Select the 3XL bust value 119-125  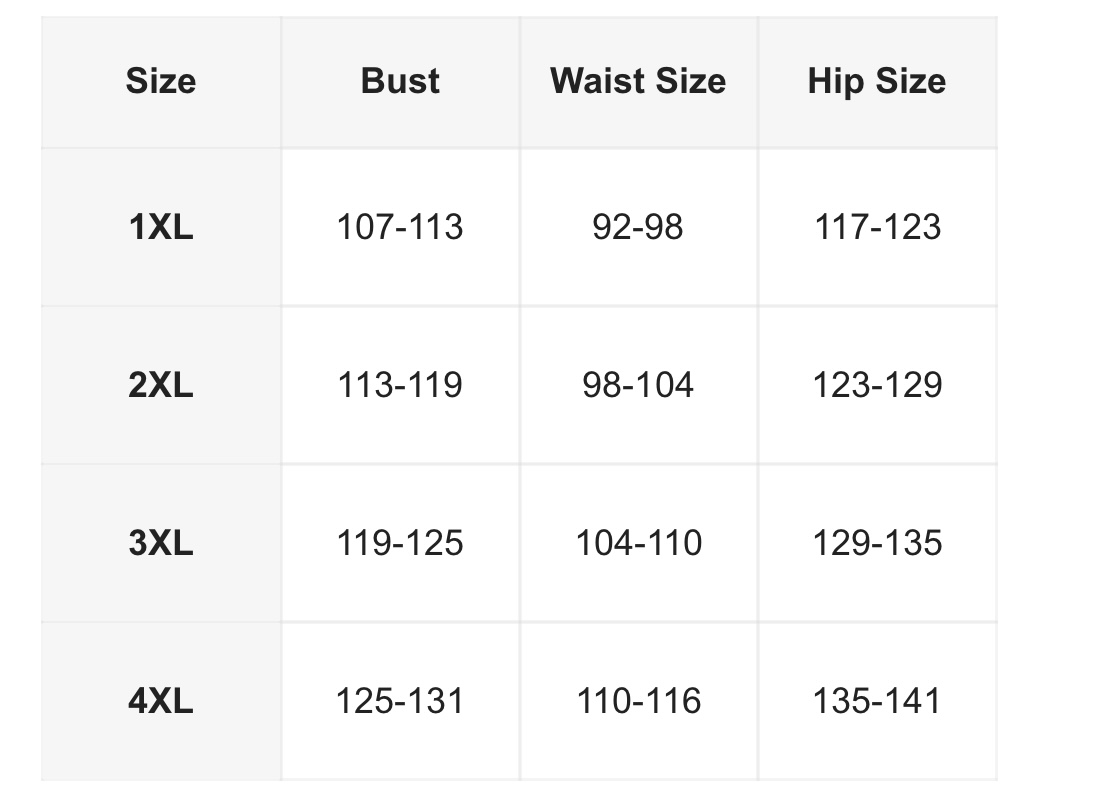pos(400,543)
